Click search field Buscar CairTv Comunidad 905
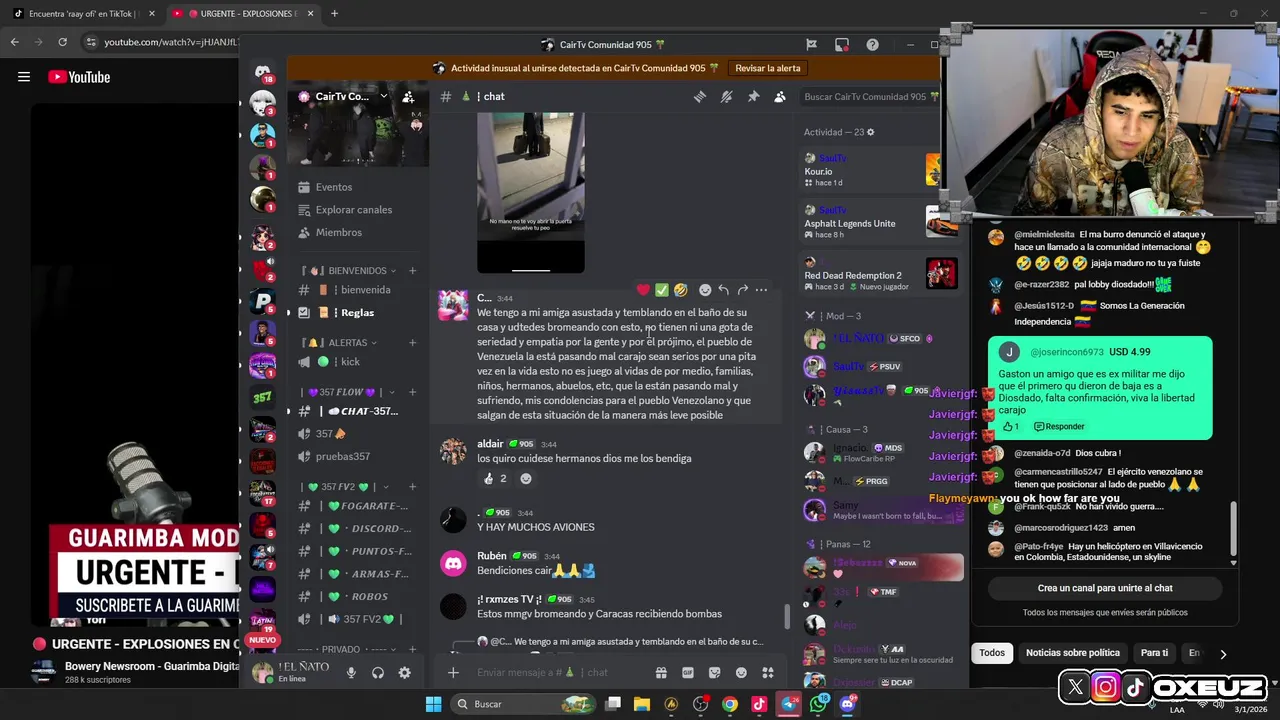 (870, 97)
